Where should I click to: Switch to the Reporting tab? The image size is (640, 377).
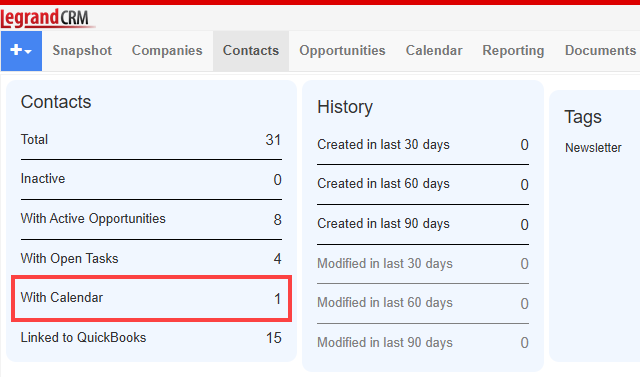click(513, 51)
